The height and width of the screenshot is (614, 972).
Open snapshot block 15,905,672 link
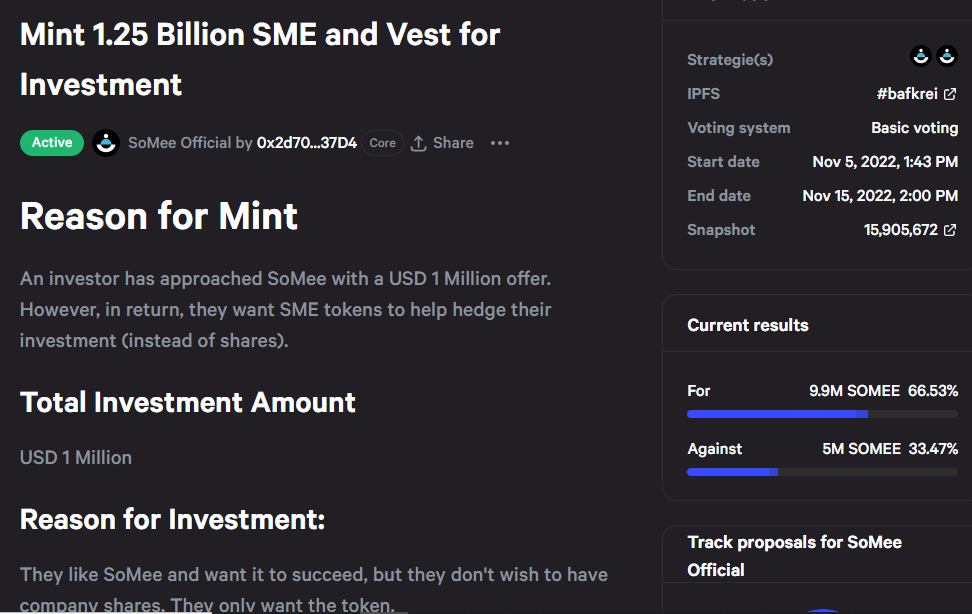[x=900, y=230]
